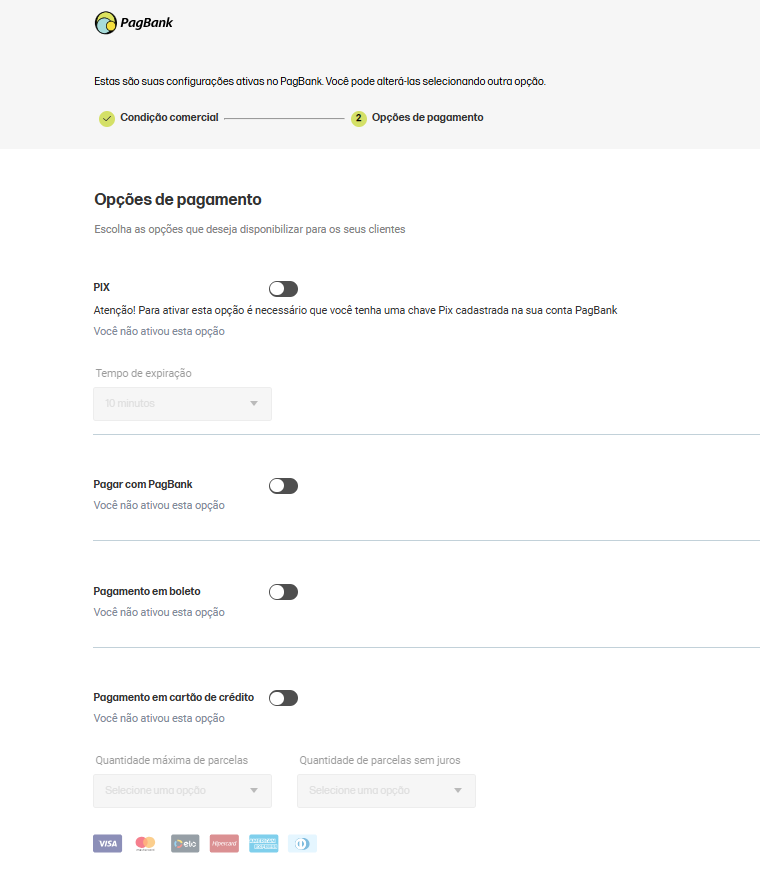Open the Tempo de expiração dropdown

(x=182, y=404)
